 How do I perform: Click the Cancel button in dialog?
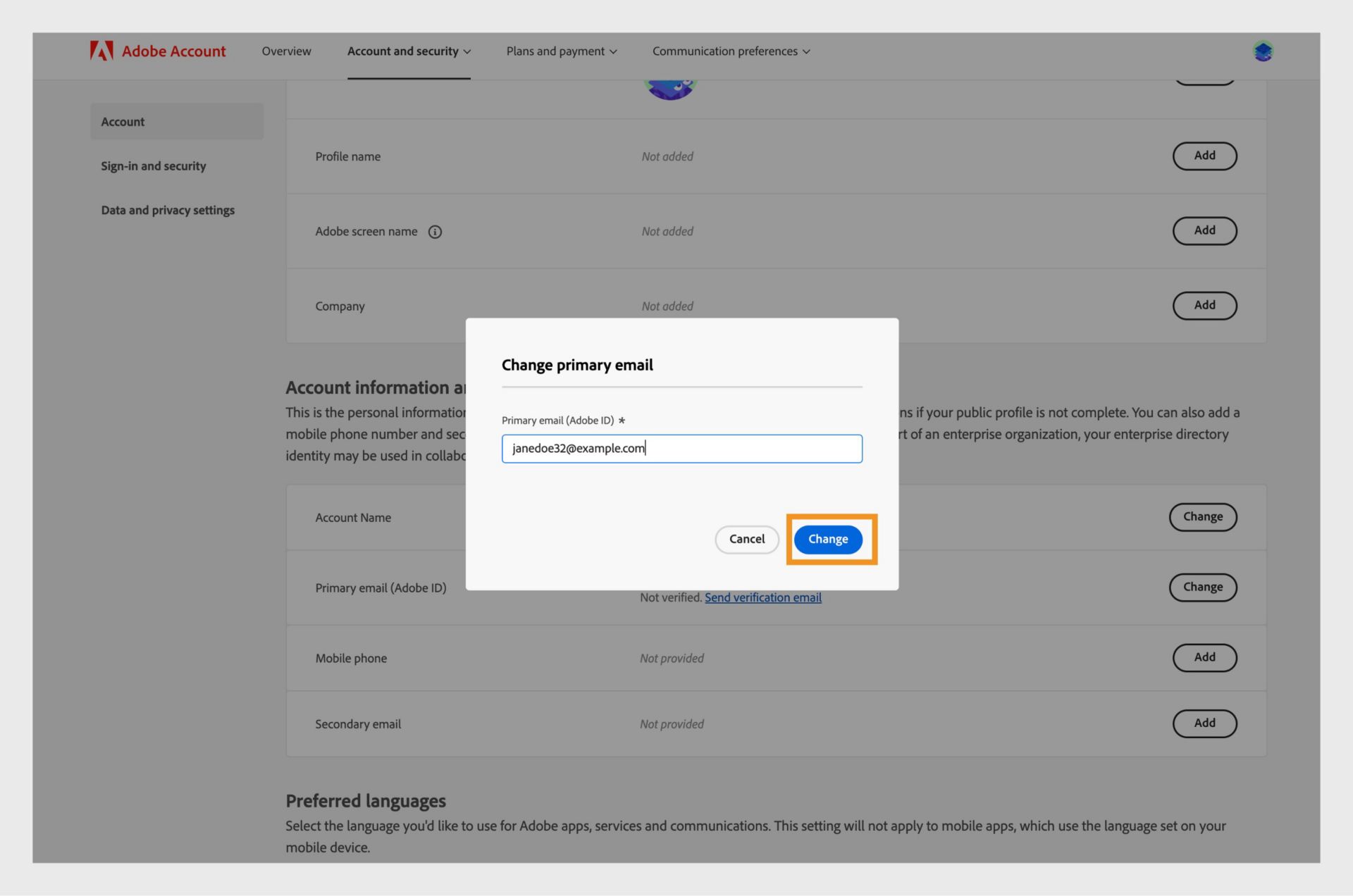point(746,539)
